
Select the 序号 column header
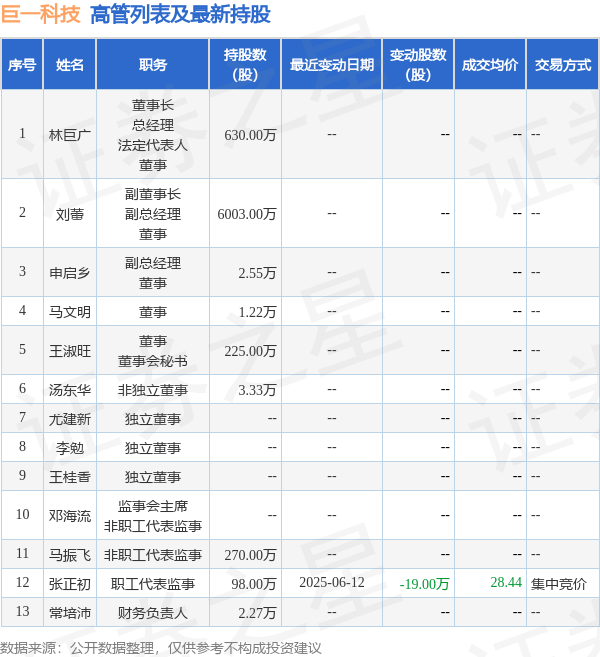22,65
